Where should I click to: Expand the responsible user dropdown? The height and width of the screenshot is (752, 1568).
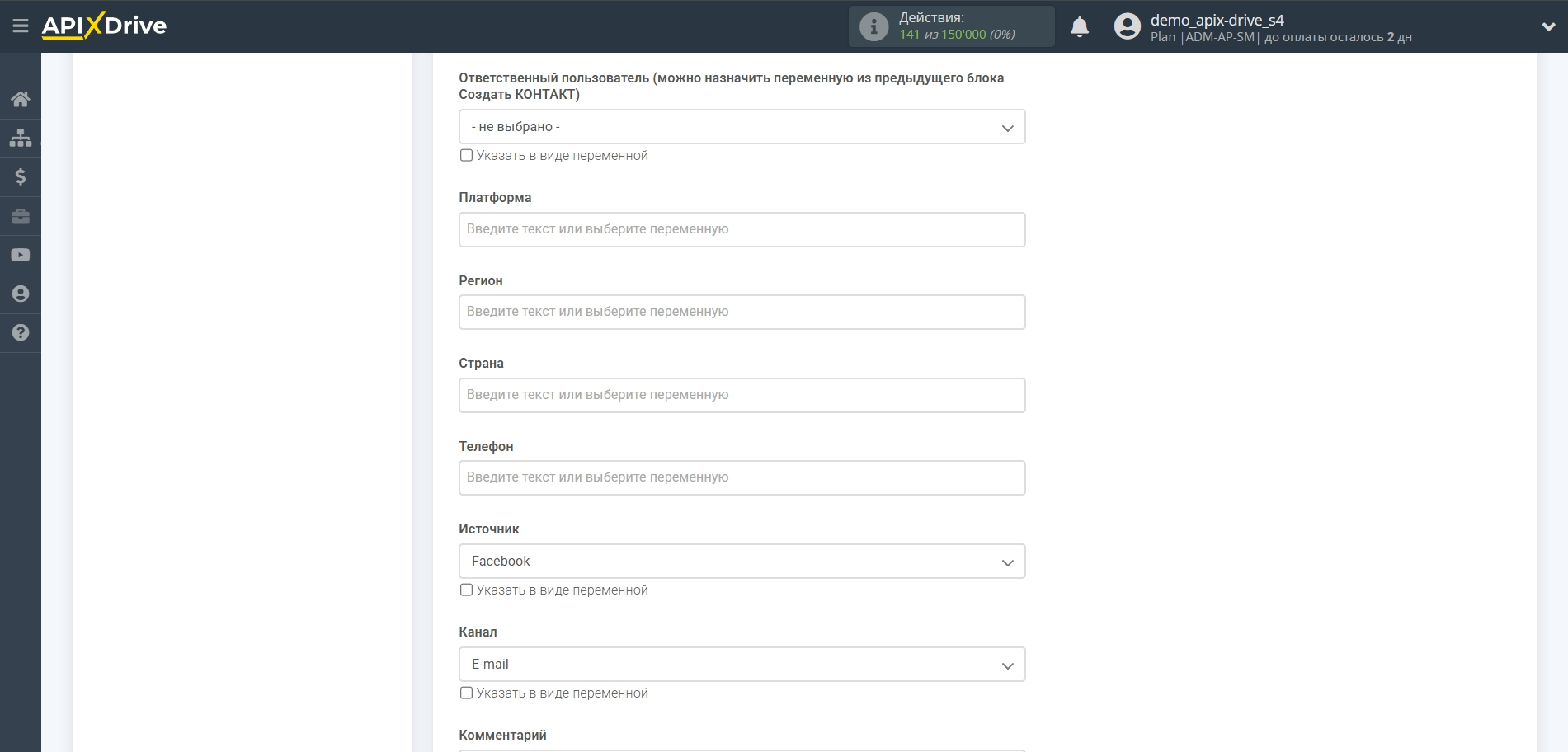click(x=742, y=127)
